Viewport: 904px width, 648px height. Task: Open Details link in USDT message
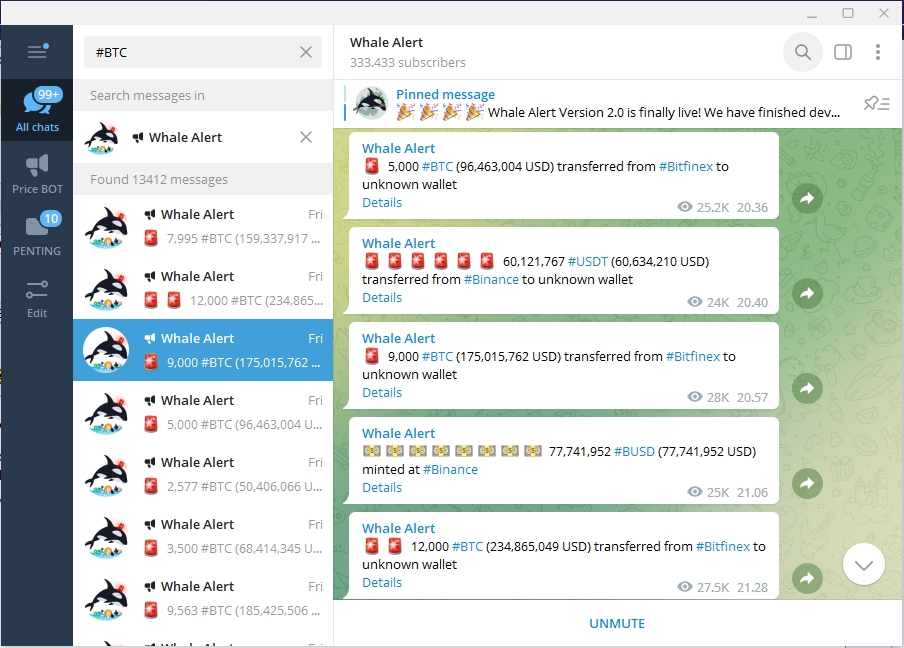382,297
